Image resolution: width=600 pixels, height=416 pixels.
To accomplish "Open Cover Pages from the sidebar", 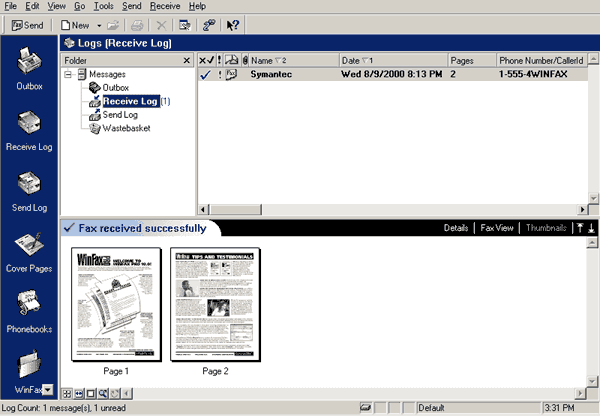I will pyautogui.click(x=29, y=252).
